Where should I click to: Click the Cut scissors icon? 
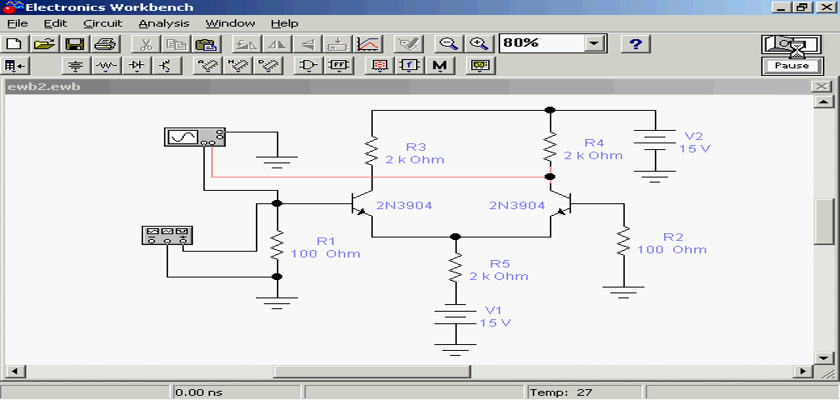point(144,43)
